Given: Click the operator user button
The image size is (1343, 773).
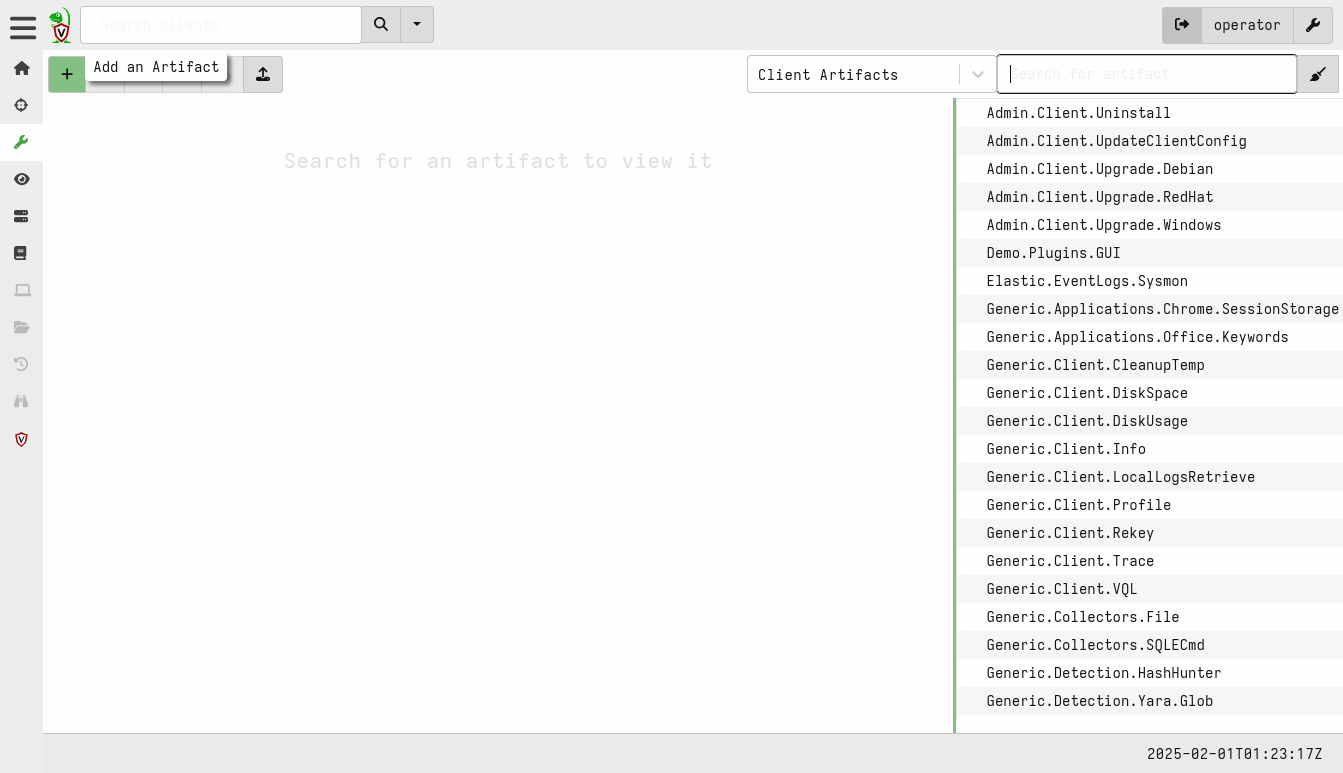Looking at the screenshot, I should (1247, 25).
